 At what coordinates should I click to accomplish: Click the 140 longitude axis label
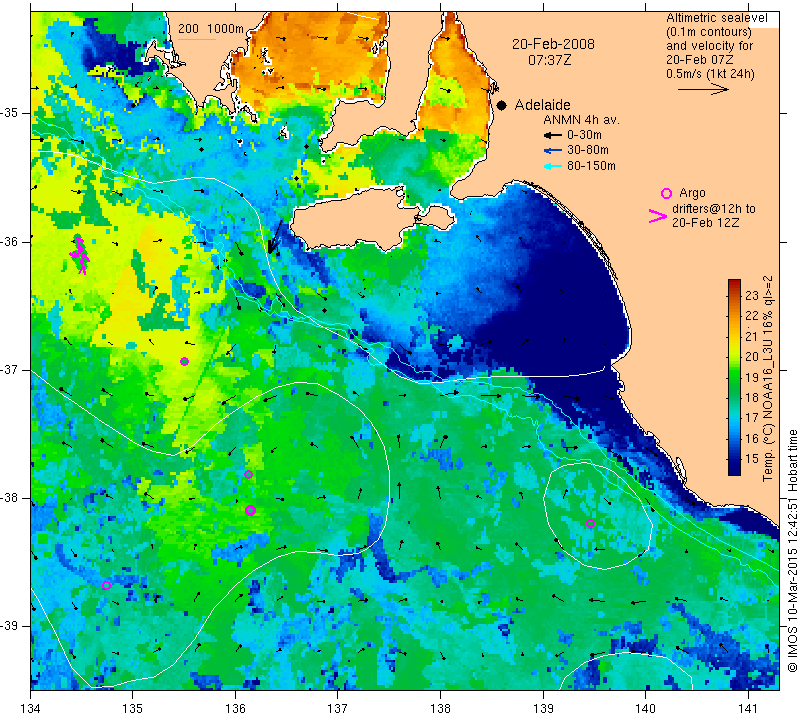tap(645, 709)
